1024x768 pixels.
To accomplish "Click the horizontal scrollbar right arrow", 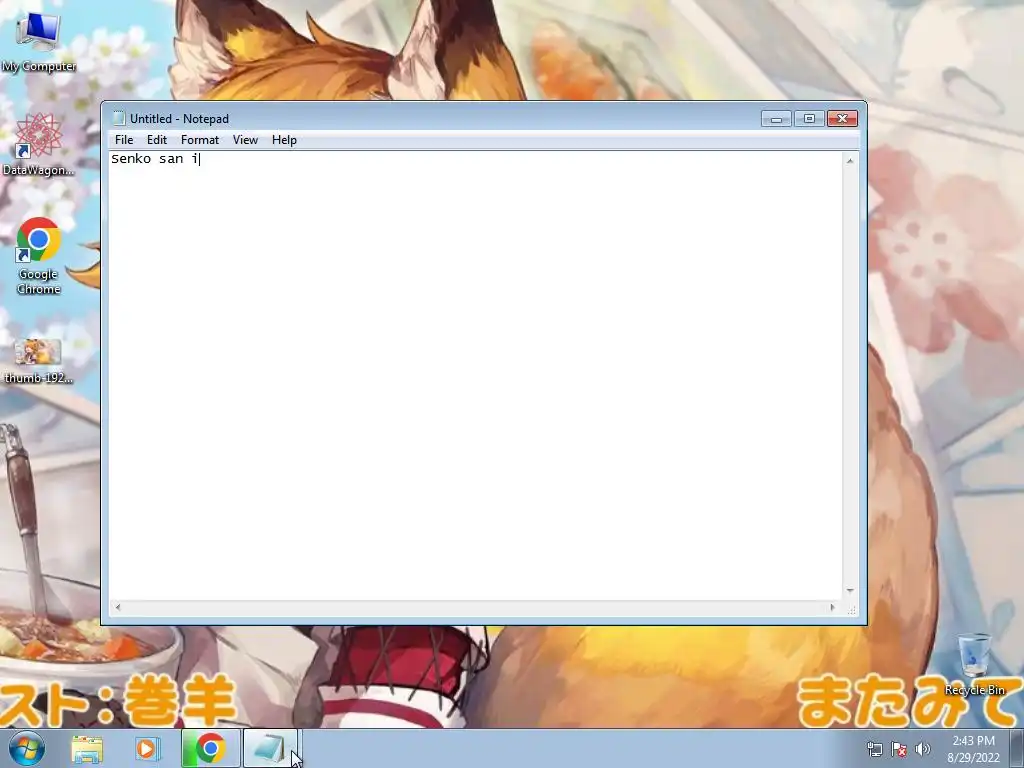I will [833, 607].
